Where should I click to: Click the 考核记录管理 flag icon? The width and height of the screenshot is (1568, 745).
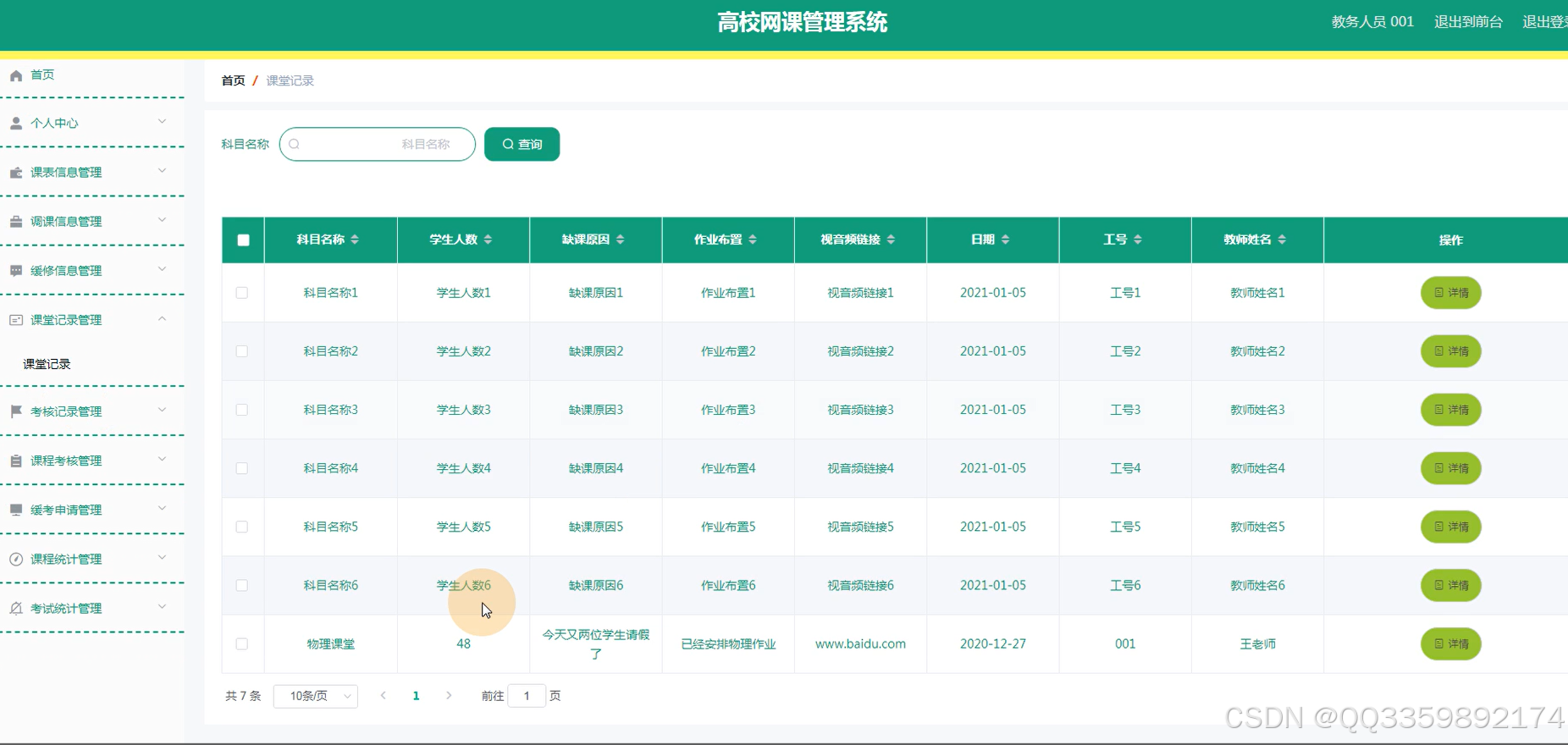click(x=16, y=411)
